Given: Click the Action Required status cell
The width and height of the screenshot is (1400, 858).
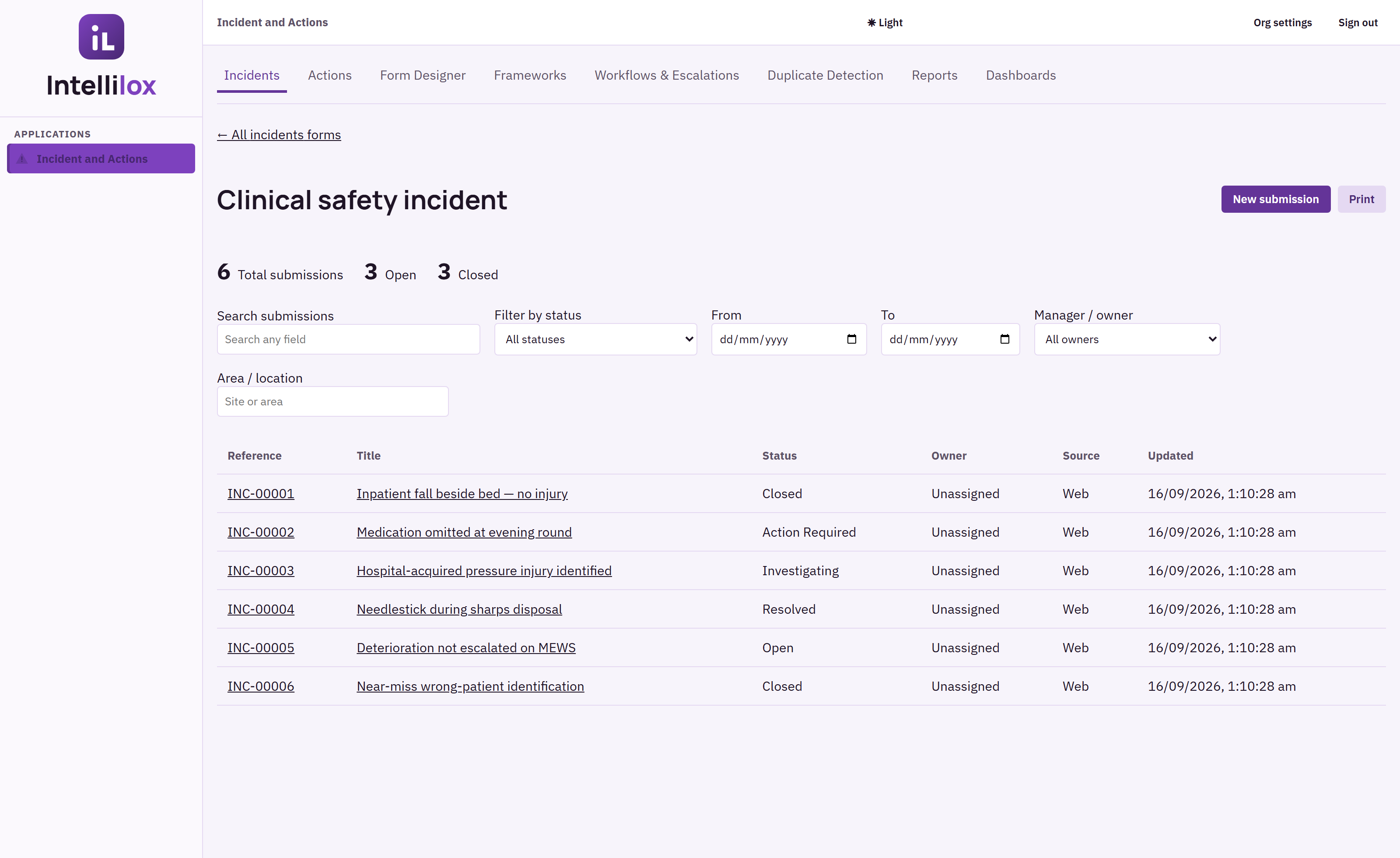Looking at the screenshot, I should pos(808,532).
